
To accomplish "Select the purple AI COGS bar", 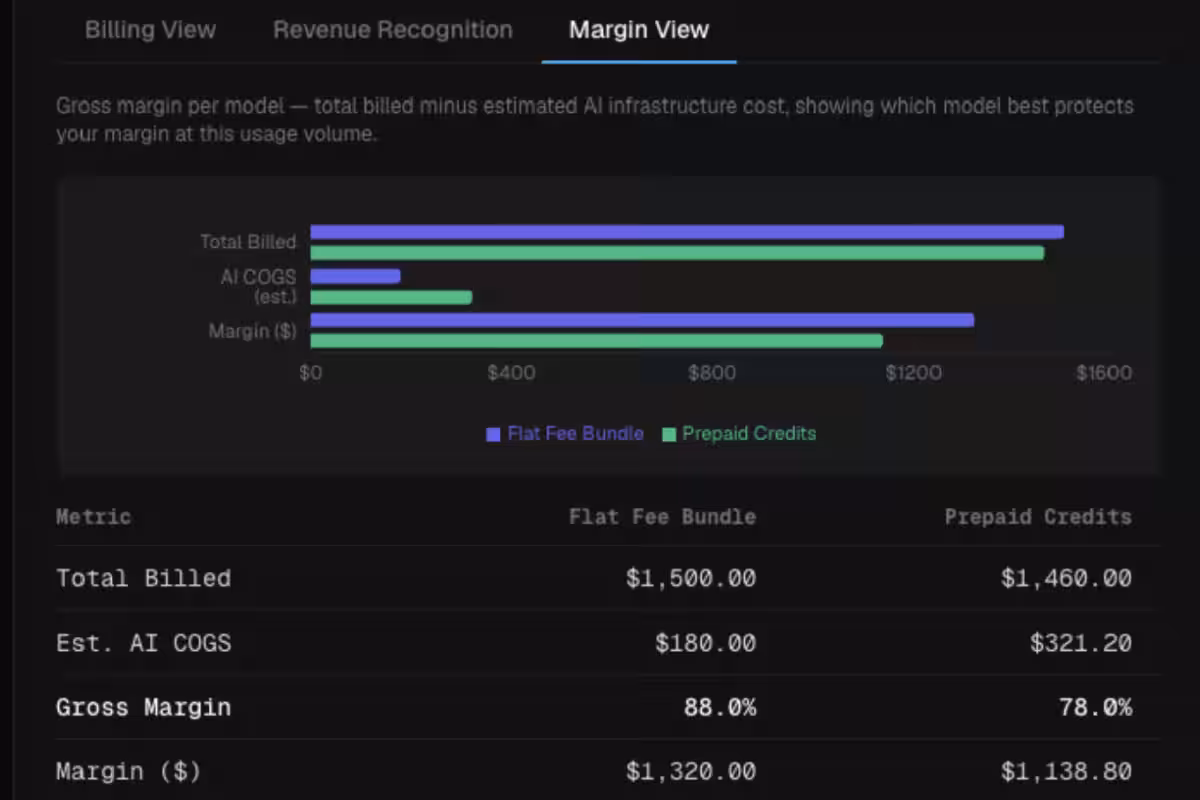I will (355, 276).
